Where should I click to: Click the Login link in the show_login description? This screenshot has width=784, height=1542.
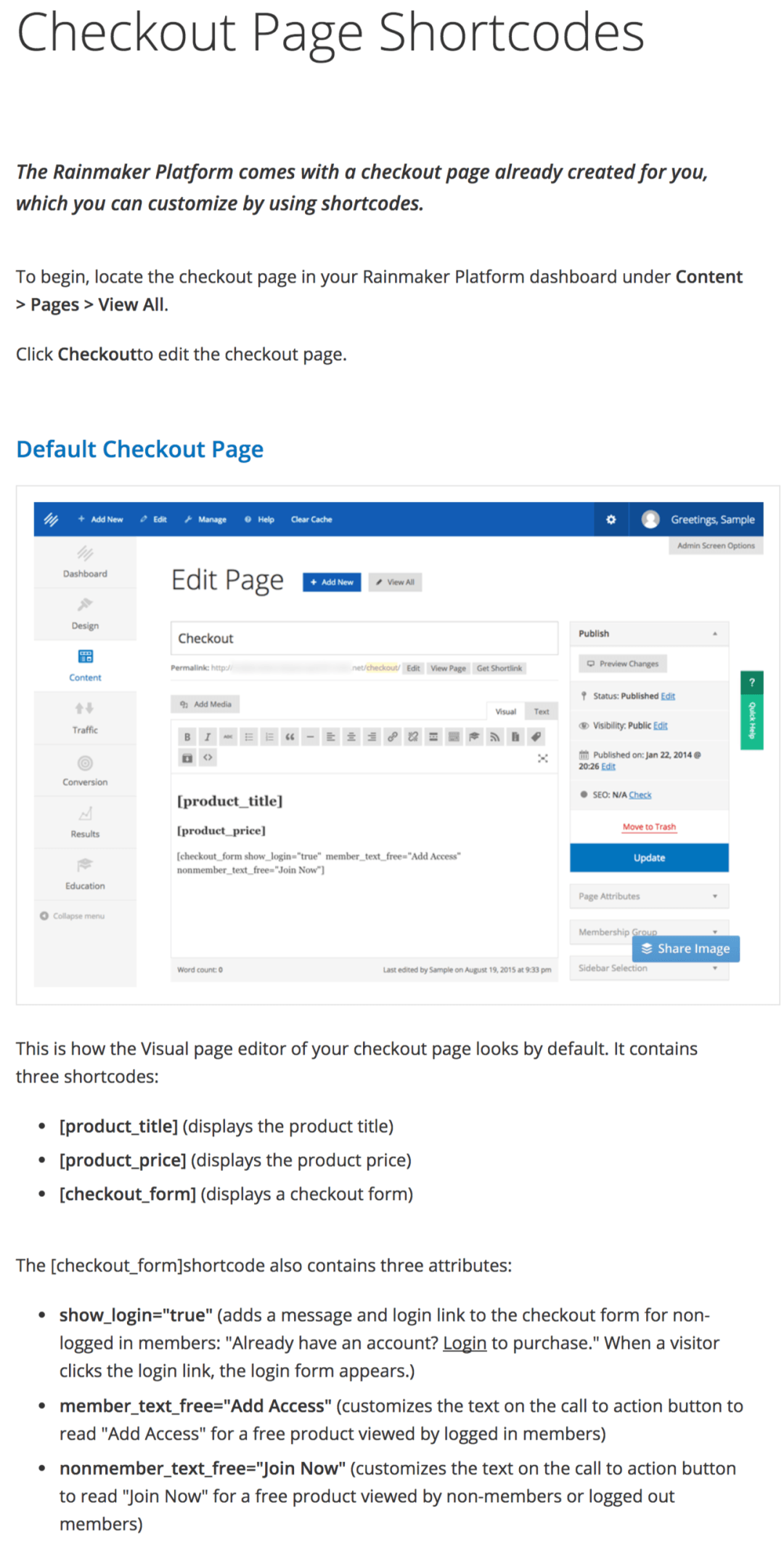pos(465,1343)
